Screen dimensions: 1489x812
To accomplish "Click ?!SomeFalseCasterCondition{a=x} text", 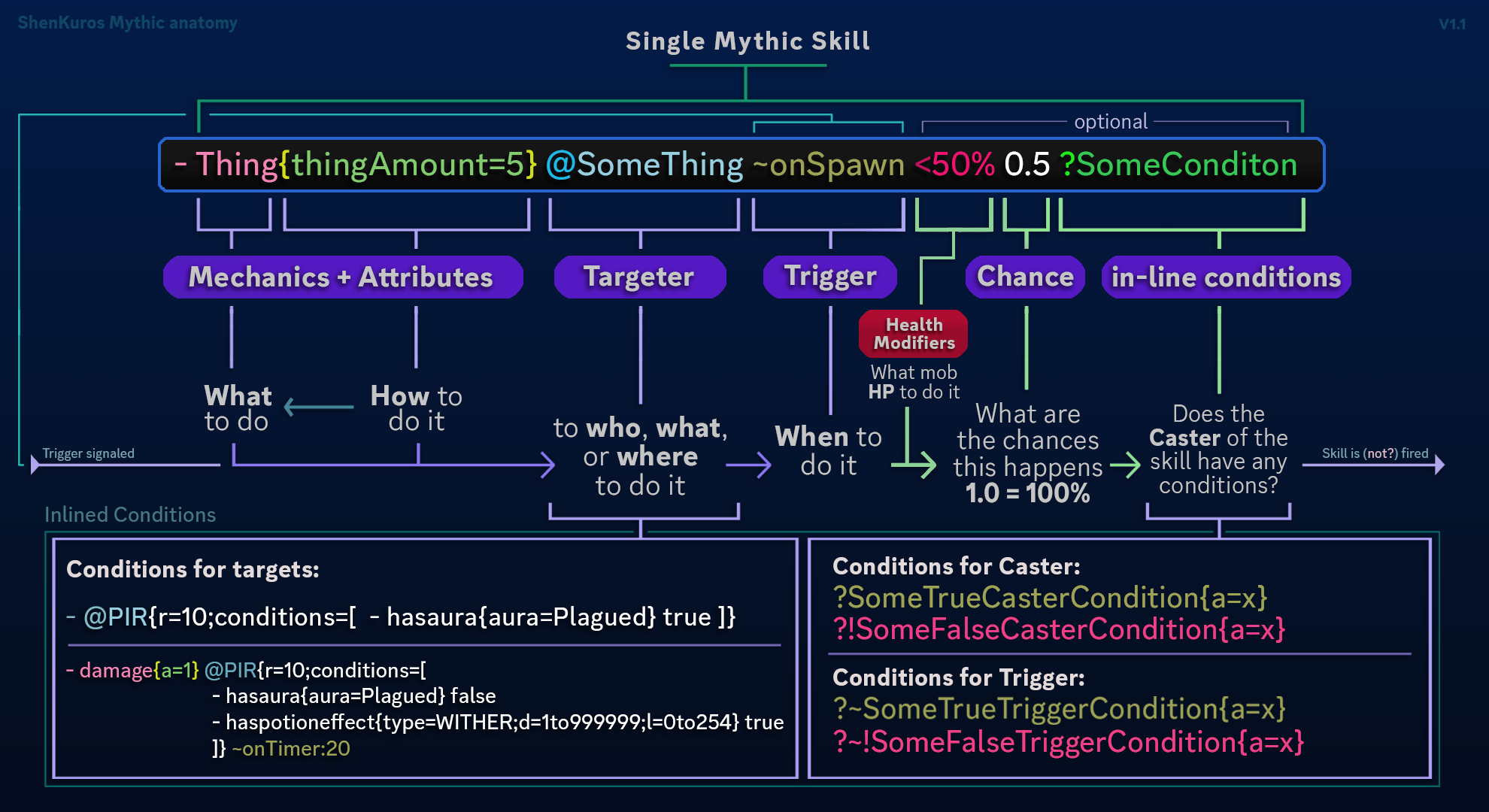I will point(1060,630).
